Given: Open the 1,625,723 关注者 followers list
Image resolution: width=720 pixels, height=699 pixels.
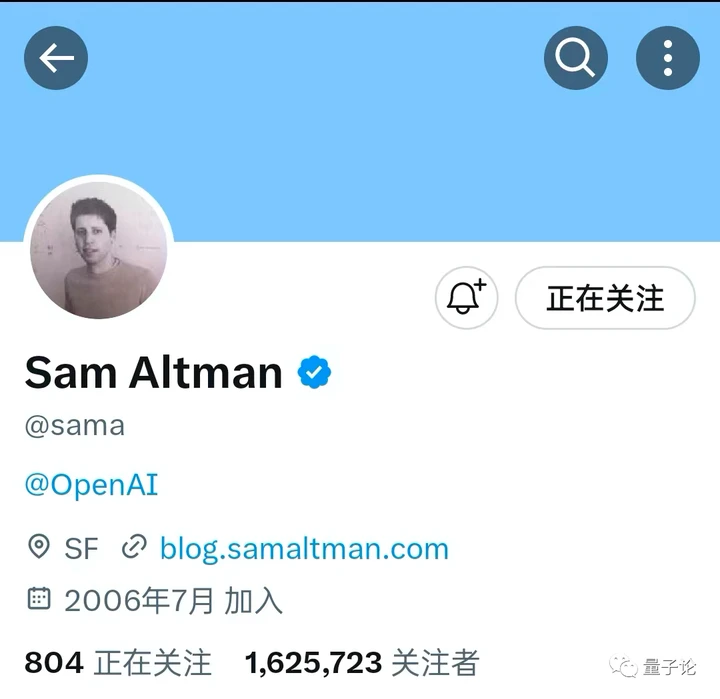Looking at the screenshot, I should (362, 663).
